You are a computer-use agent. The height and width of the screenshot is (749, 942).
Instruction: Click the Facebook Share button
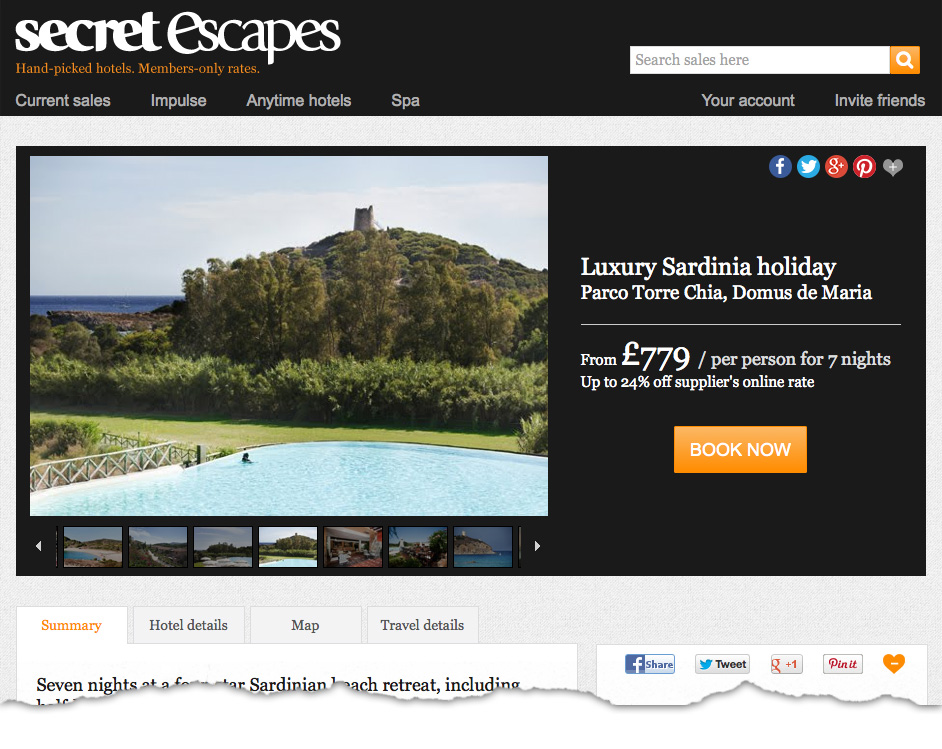(649, 664)
